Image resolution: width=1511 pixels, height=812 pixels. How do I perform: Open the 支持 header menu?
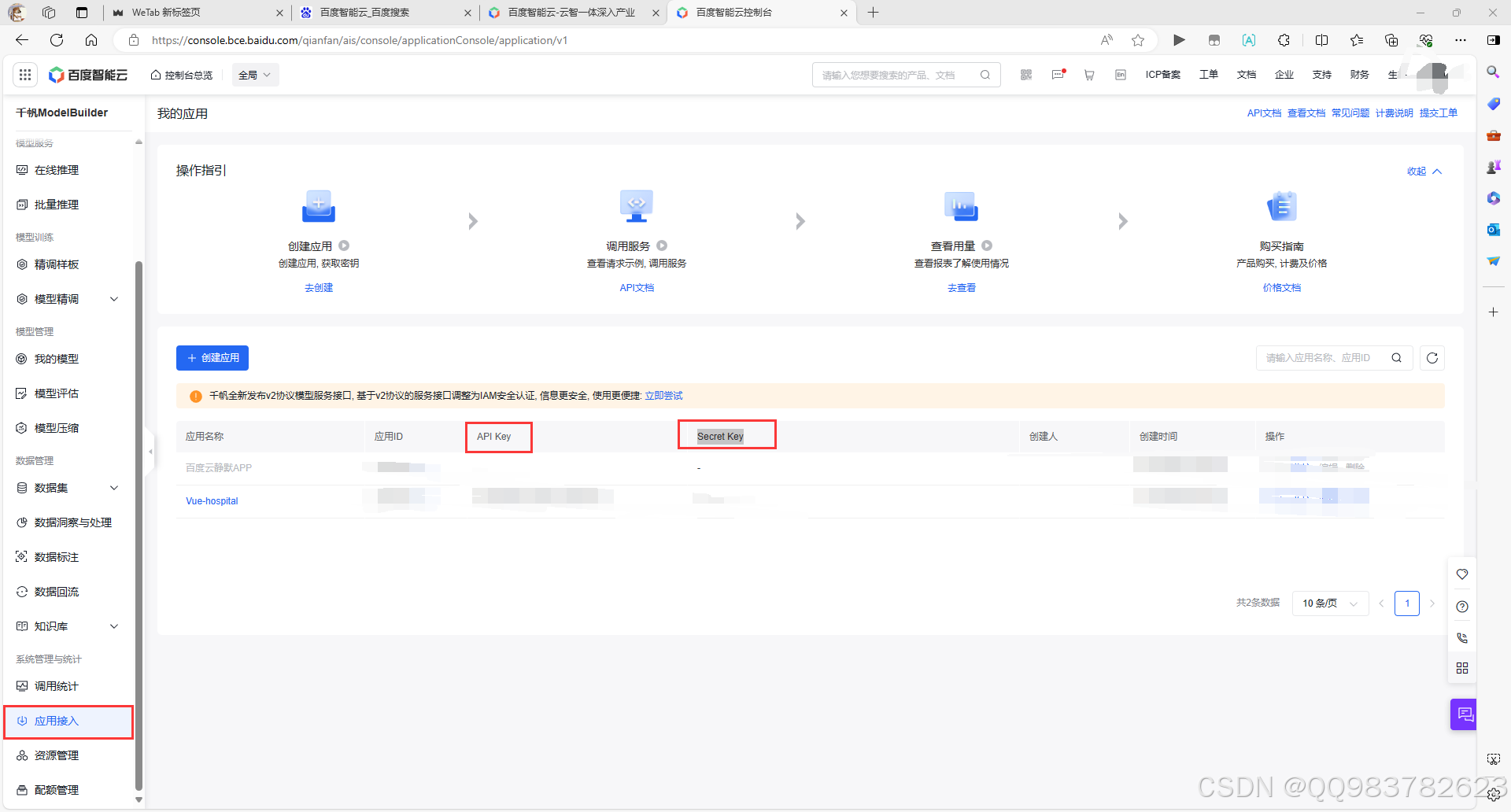pyautogui.click(x=1322, y=75)
